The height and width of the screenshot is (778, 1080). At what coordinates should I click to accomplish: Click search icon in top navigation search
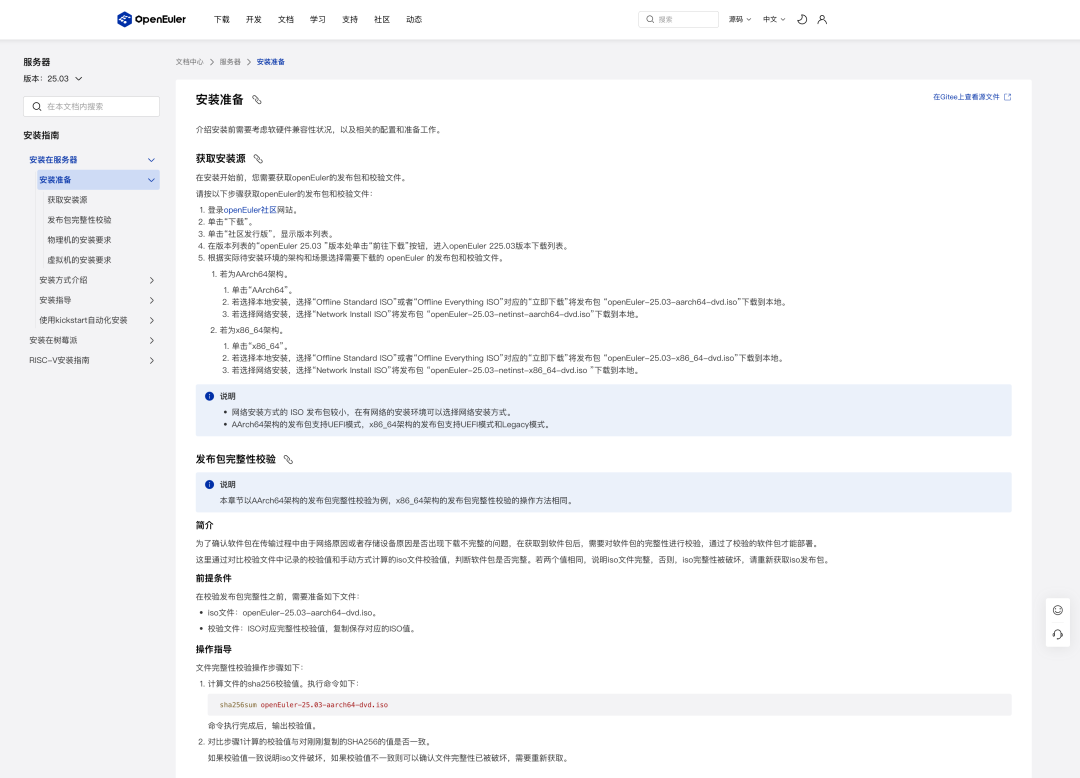pos(650,19)
